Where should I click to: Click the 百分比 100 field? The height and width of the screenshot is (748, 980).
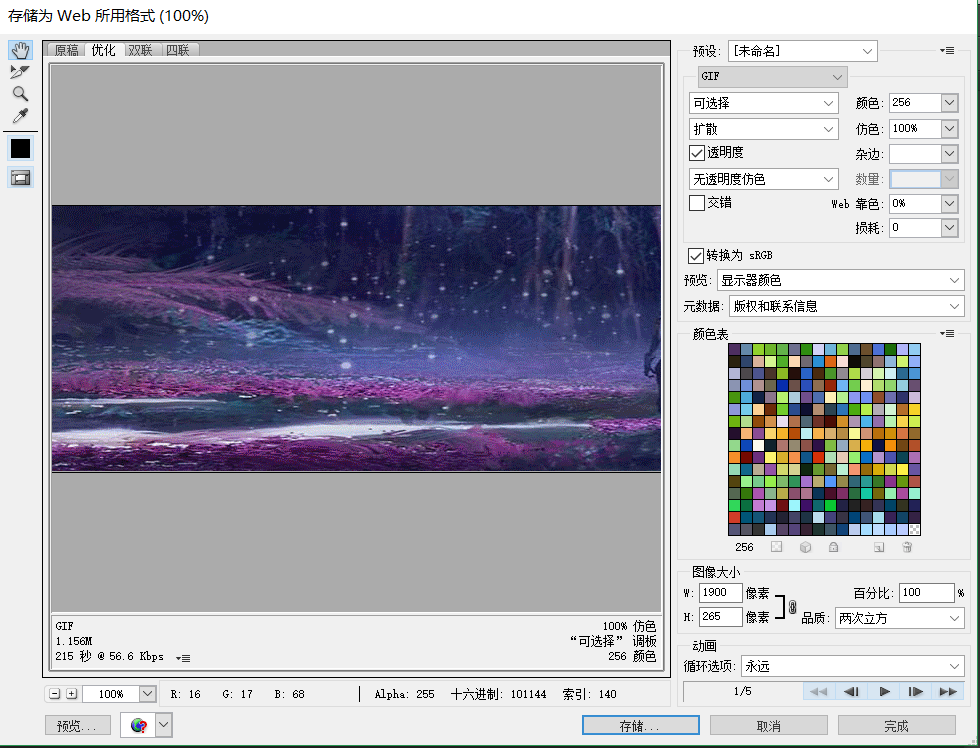(926, 592)
